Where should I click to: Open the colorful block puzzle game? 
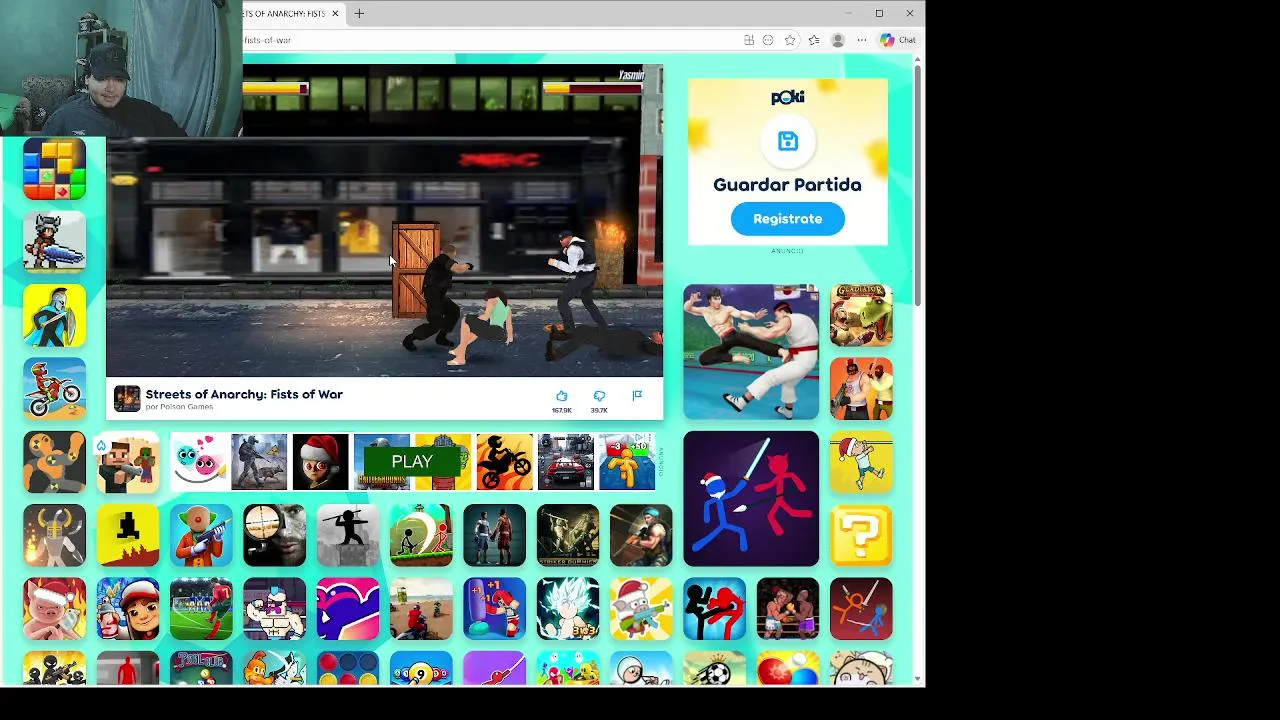[x=54, y=168]
